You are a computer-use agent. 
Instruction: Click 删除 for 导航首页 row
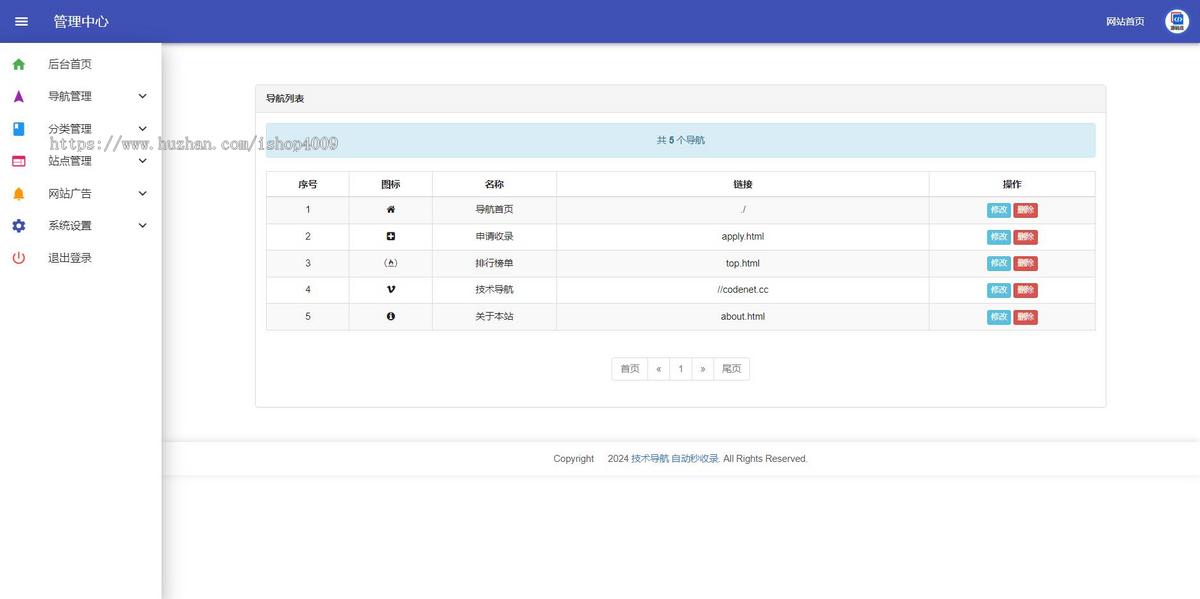(x=1025, y=210)
